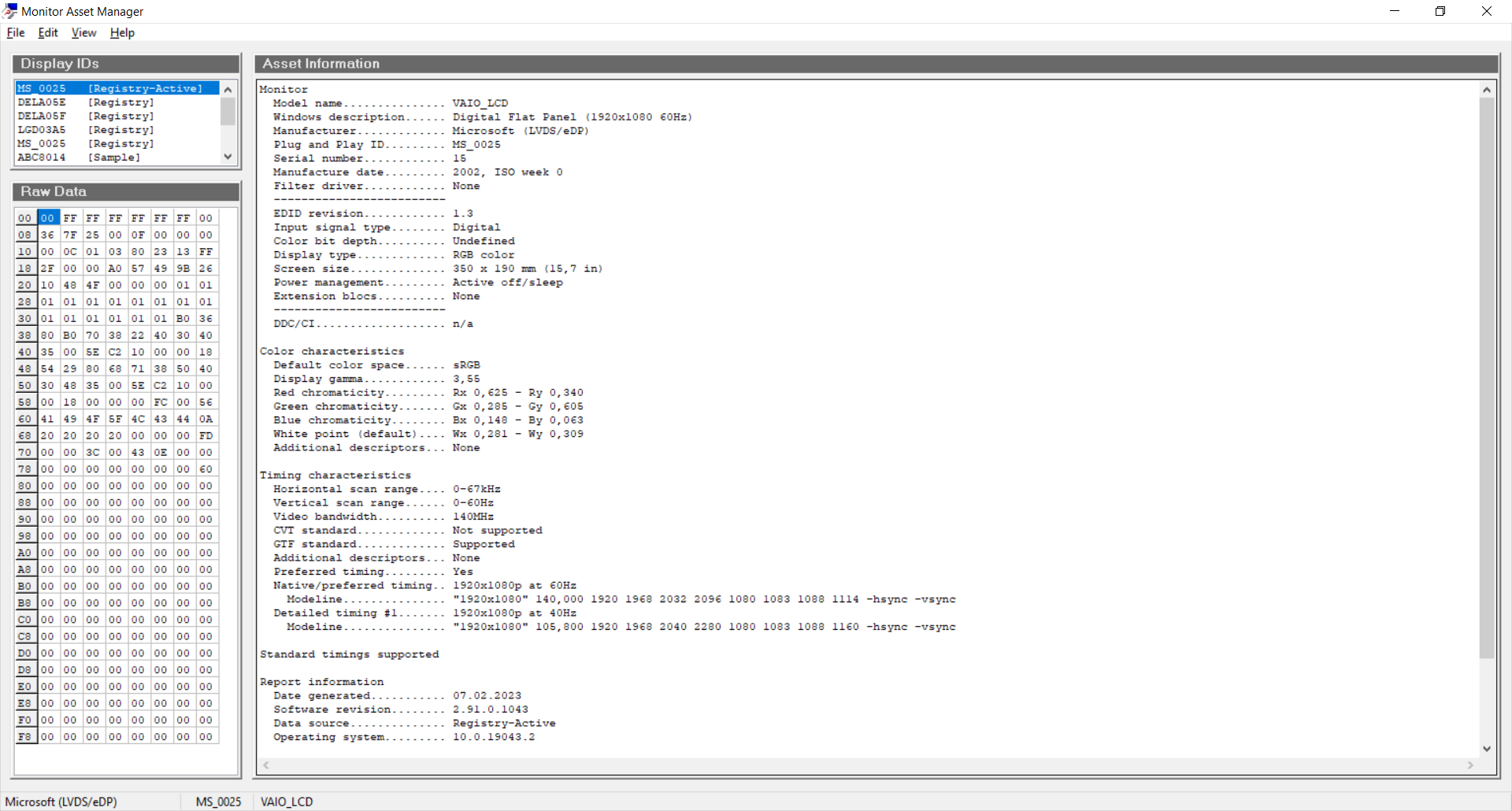Select LGD03A5 registry display entry
Image resolution: width=1512 pixels, height=811 pixels.
(85, 130)
